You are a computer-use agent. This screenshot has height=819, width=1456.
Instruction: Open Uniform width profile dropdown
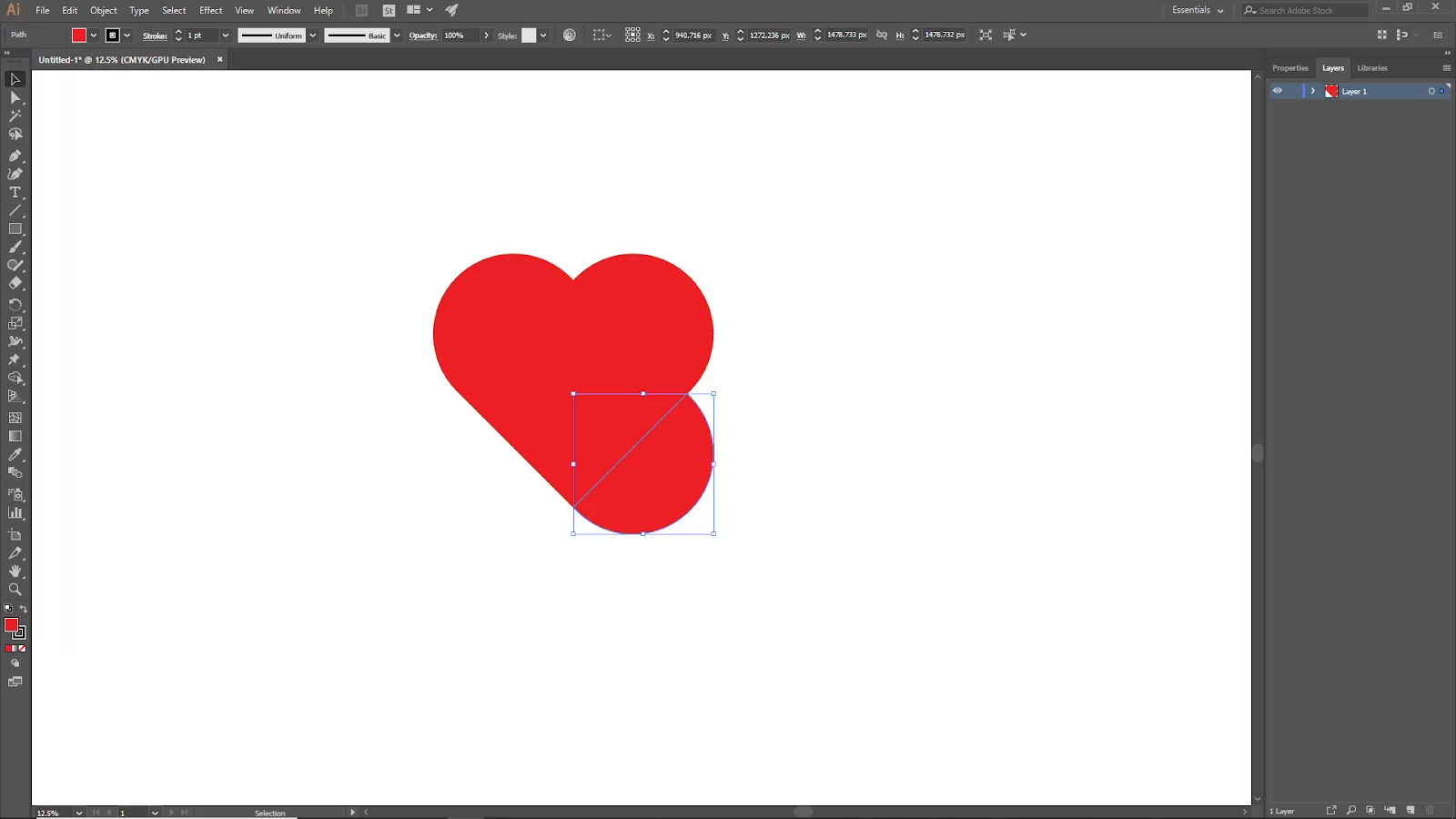(312, 35)
